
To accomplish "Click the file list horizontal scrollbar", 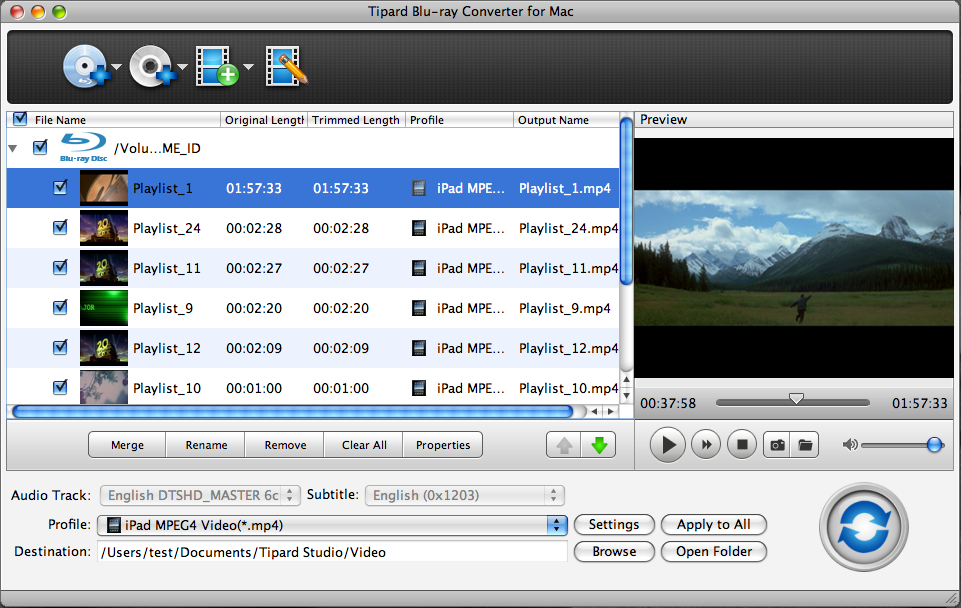I will point(293,411).
